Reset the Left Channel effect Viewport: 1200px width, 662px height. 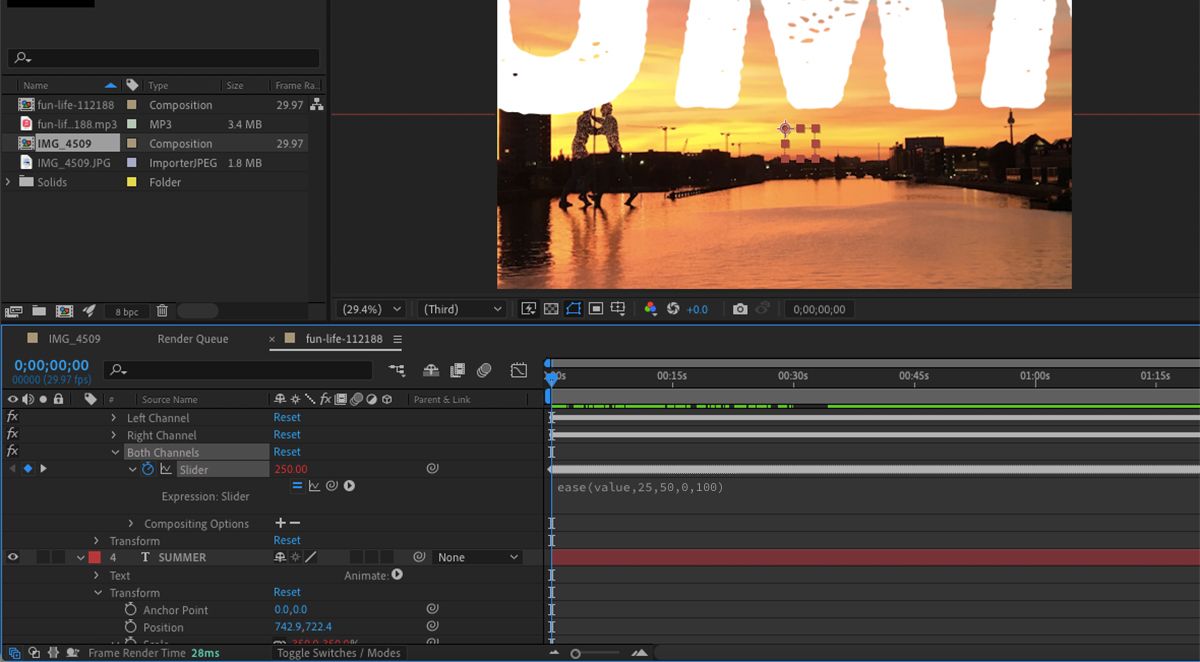tap(287, 417)
